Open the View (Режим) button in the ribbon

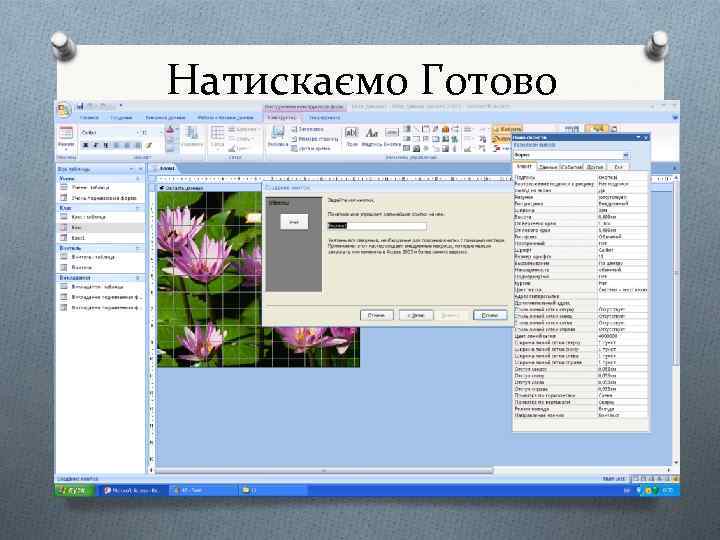[x=66, y=138]
